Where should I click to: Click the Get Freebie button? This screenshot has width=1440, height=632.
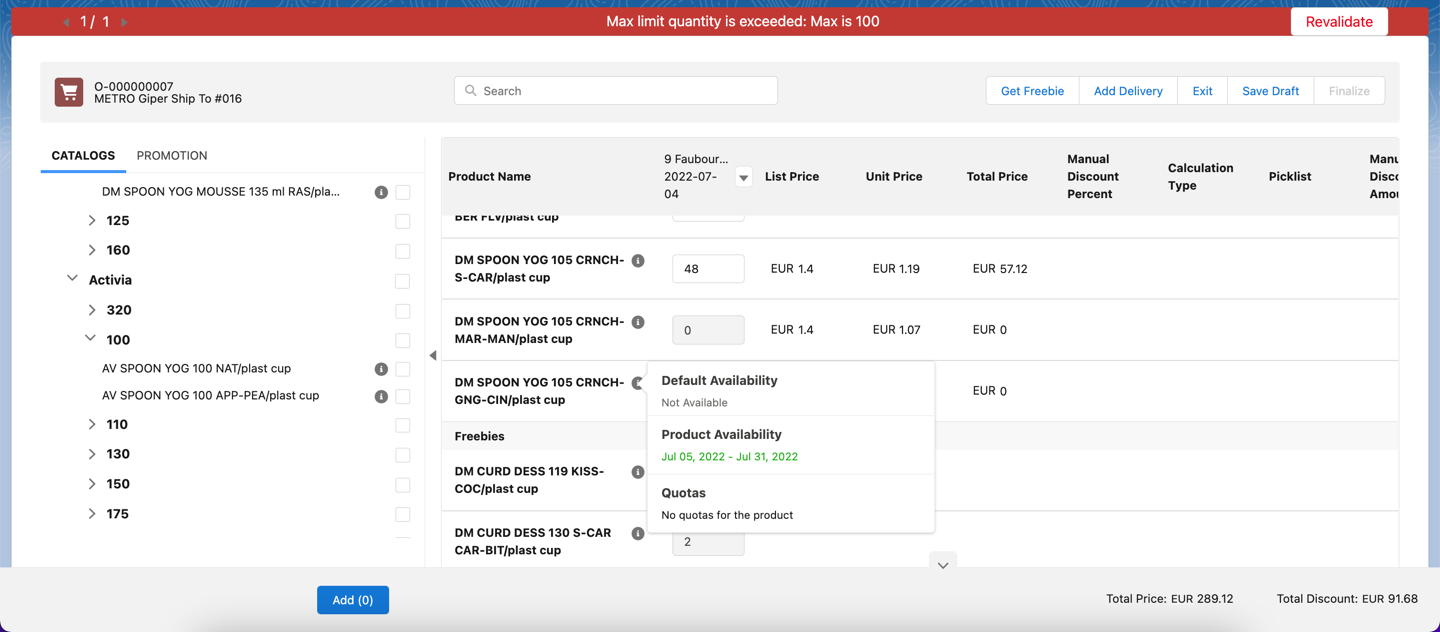pos(1032,91)
